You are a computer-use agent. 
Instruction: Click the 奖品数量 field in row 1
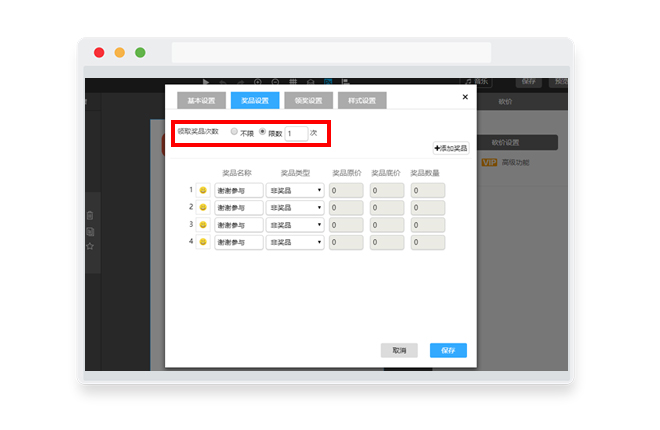pyautogui.click(x=428, y=190)
